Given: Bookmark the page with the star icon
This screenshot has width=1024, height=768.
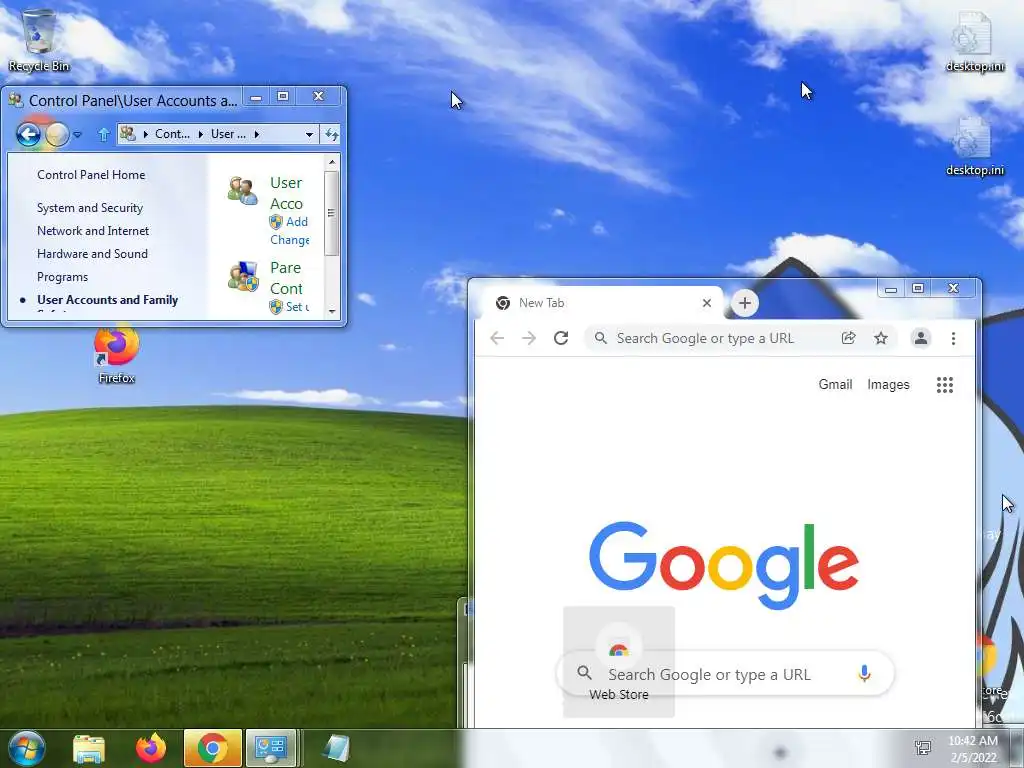Looking at the screenshot, I should (881, 338).
